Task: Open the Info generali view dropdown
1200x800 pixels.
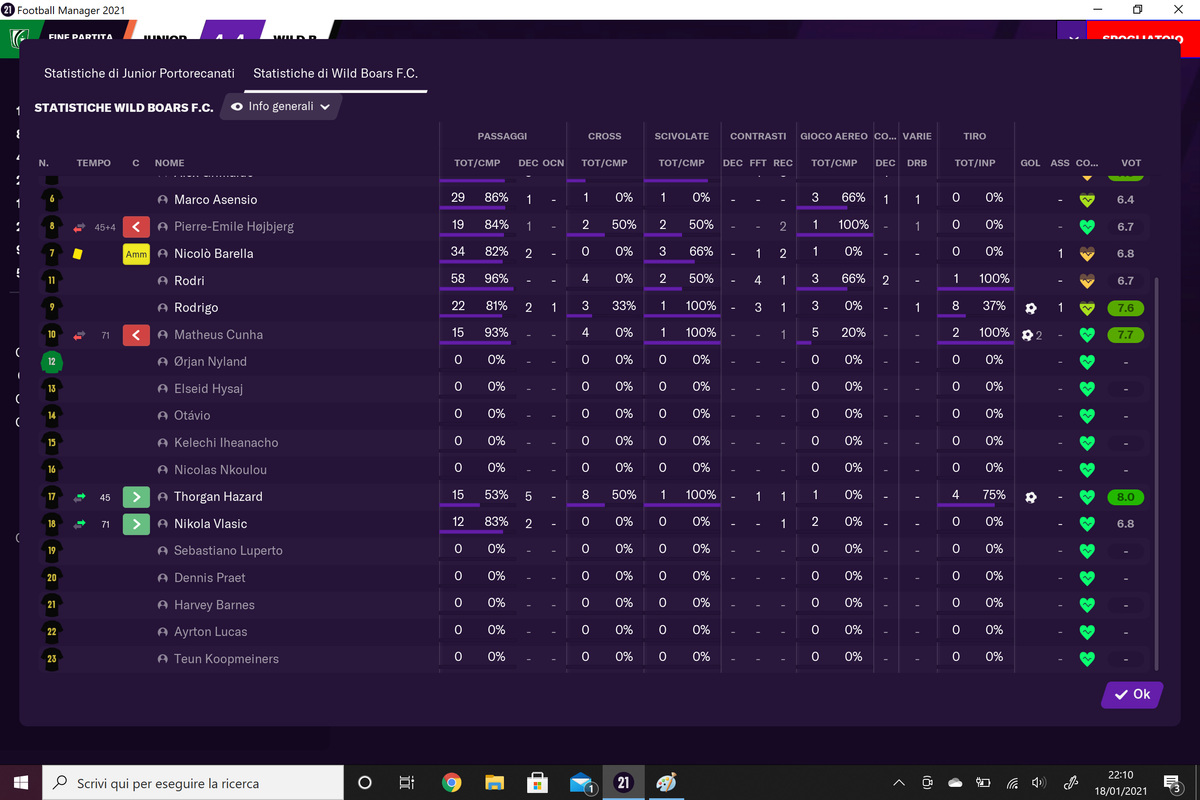Action: [281, 106]
